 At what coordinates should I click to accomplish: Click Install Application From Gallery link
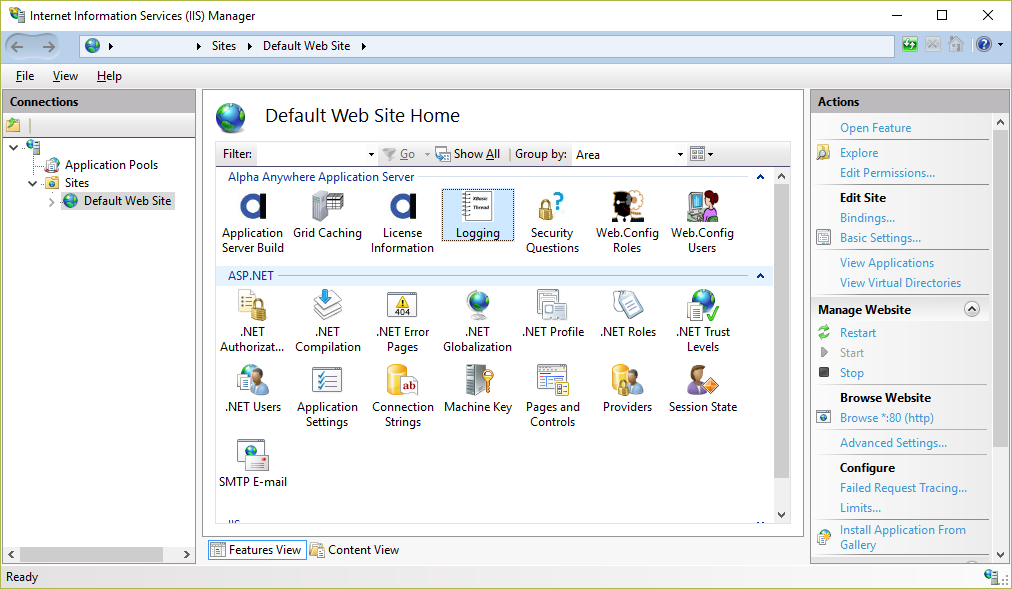point(902,537)
